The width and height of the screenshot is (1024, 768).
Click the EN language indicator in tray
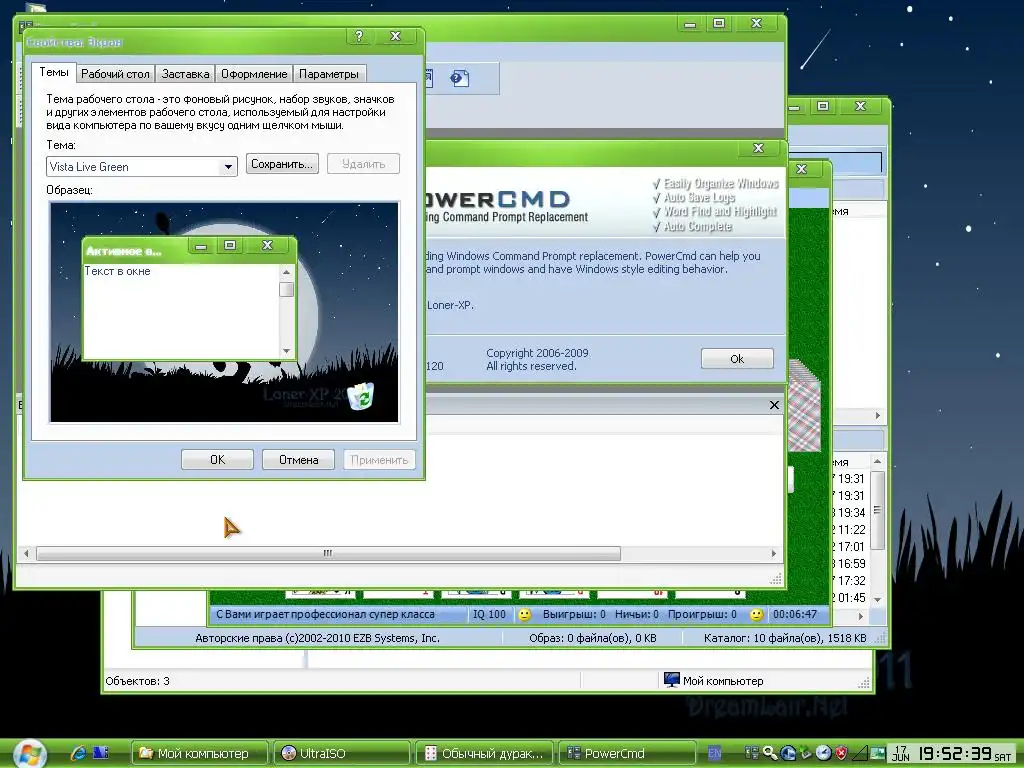[714, 753]
